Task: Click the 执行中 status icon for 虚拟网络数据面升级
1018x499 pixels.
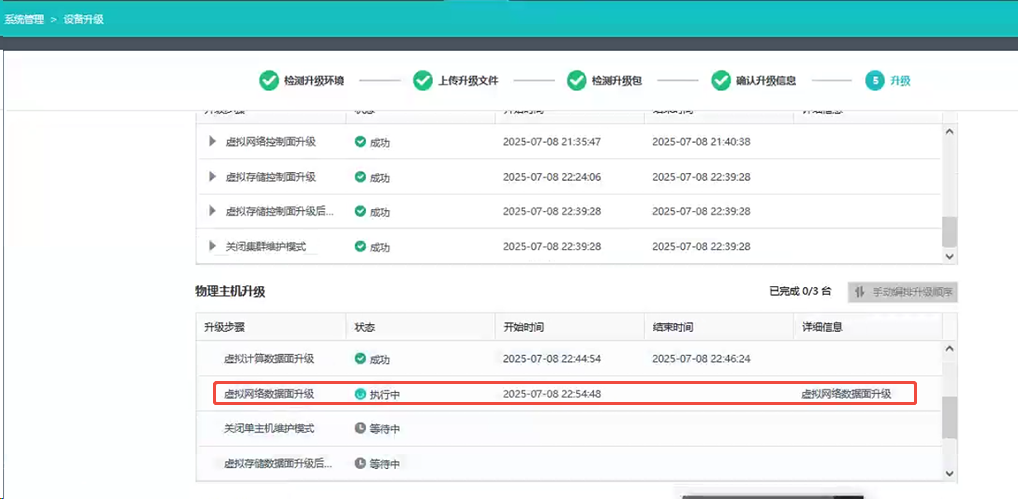Action: pos(360,394)
